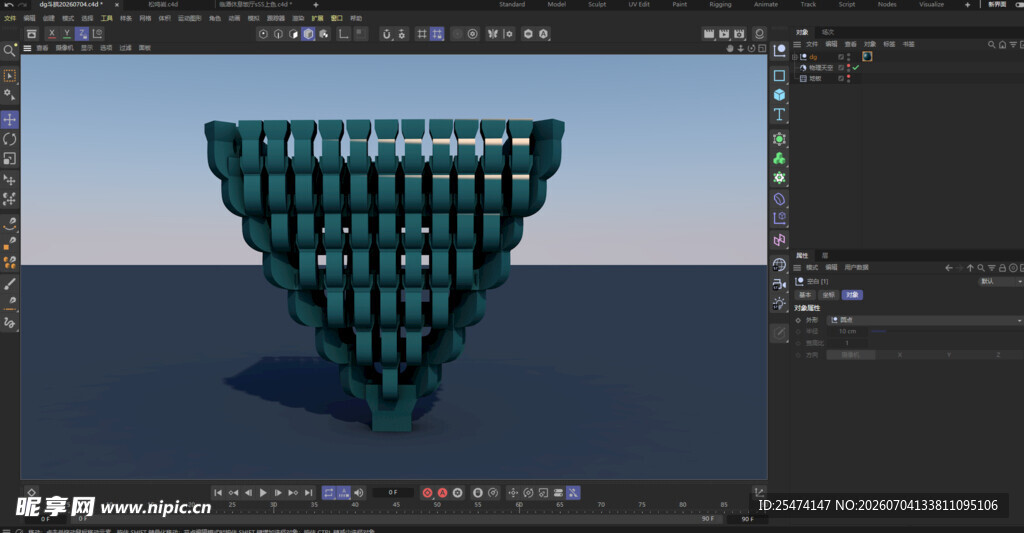The width and height of the screenshot is (1024, 533).
Task: Switch to the Sculpt layout tab
Action: click(x=597, y=5)
